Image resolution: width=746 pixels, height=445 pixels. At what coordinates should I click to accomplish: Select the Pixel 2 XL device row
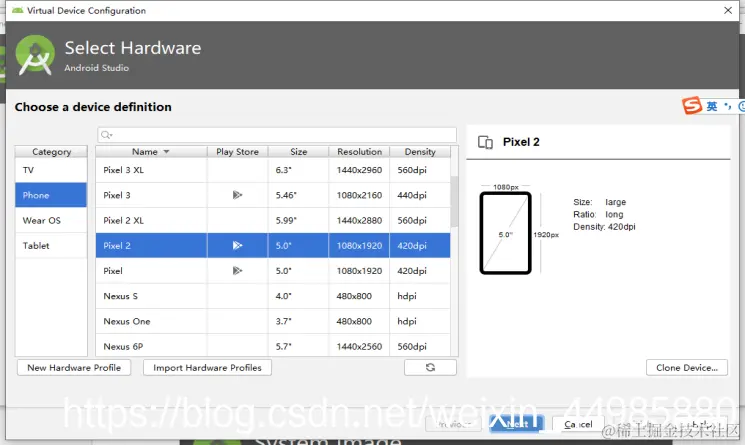point(273,220)
